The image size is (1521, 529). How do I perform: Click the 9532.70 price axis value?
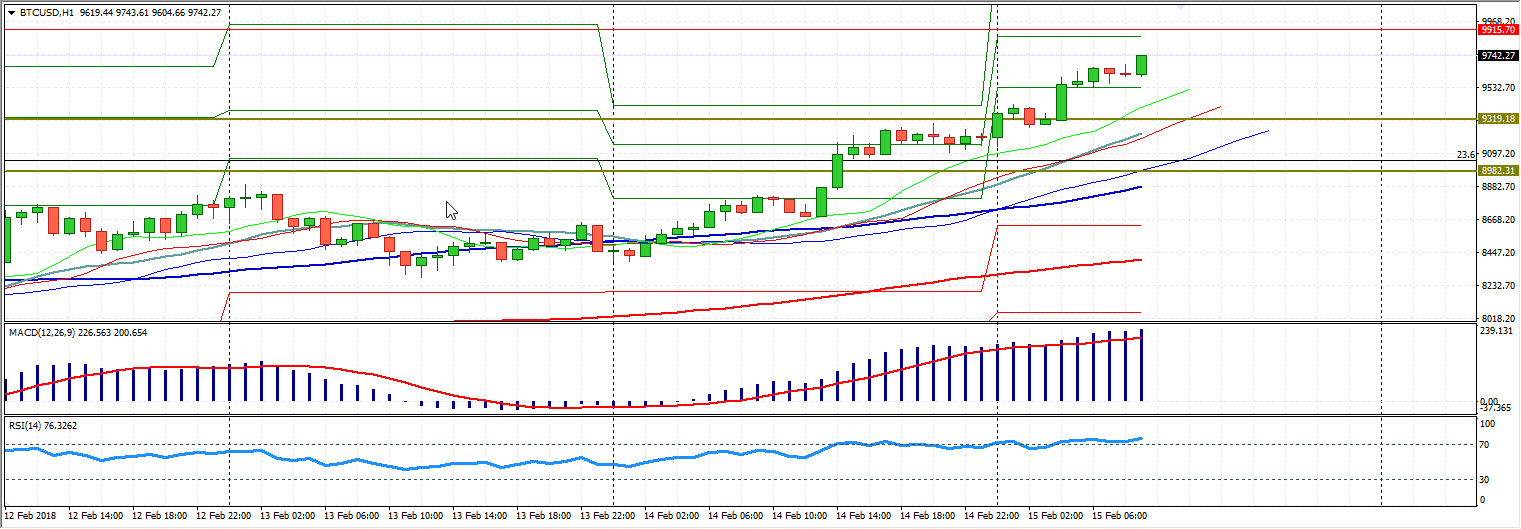(1498, 88)
